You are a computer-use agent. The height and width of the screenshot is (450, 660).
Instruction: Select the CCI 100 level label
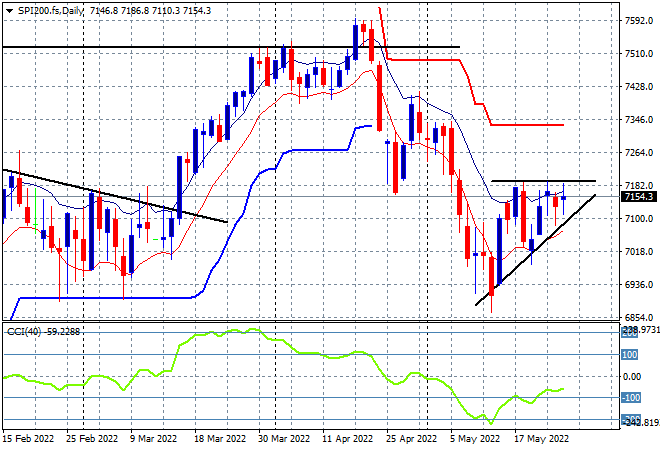(x=630, y=354)
